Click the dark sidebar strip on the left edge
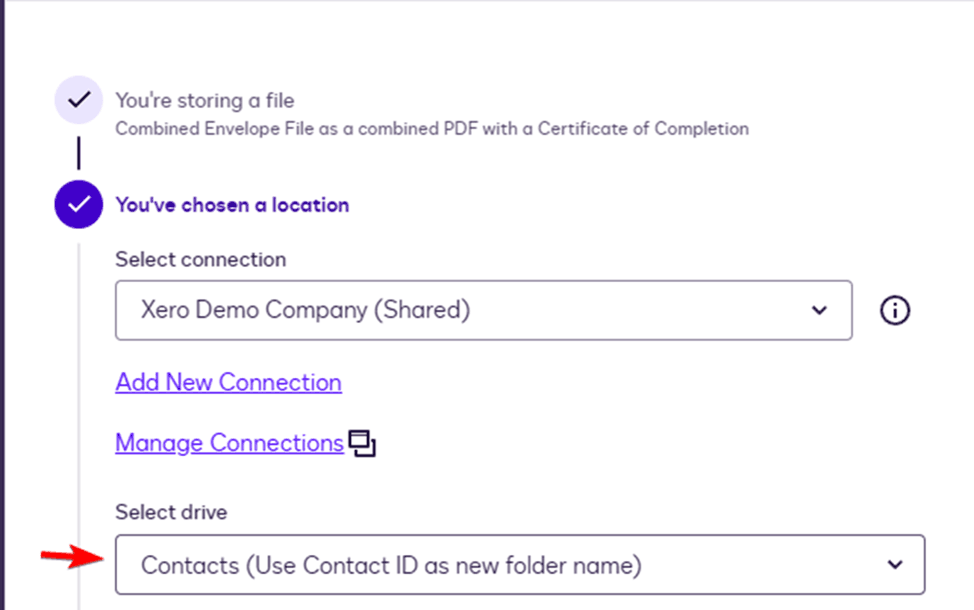 (3, 300)
